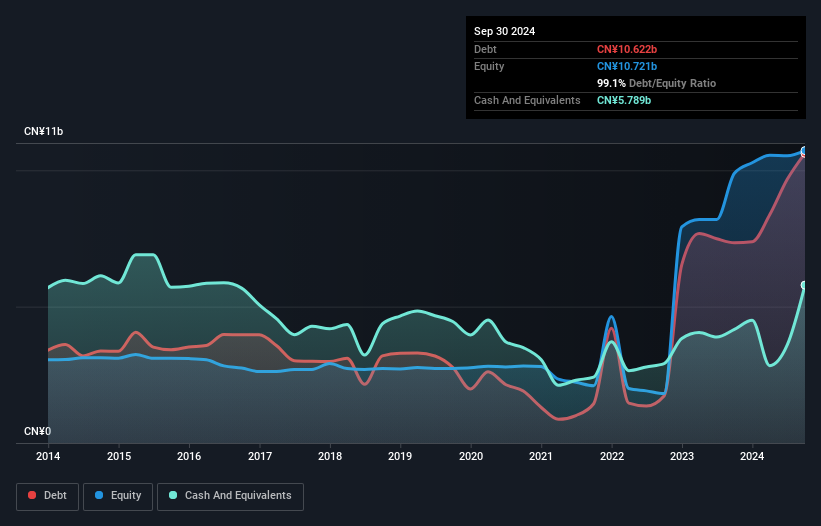The width and height of the screenshot is (821, 526).
Task: Click the CN¥11b y-axis label
Action: [x=43, y=131]
